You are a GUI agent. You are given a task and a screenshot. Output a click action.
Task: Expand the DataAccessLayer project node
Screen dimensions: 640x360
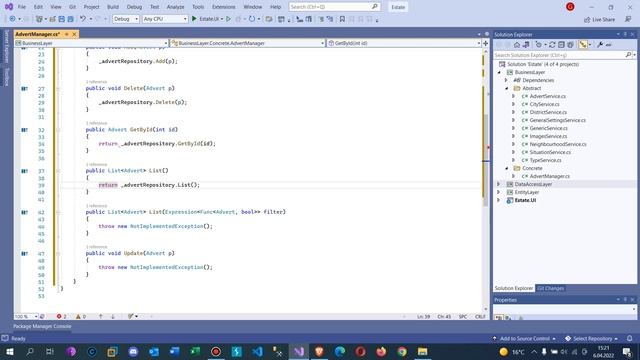498,184
